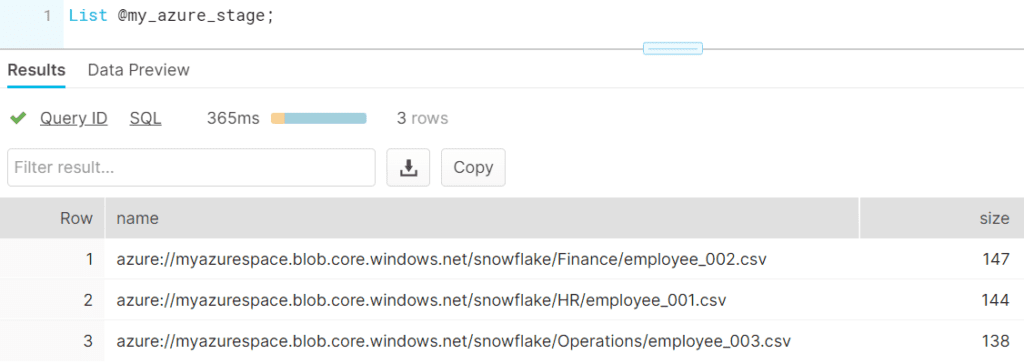Click the size value 138
The width and height of the screenshot is (1024, 364).
pyautogui.click(x=996, y=341)
